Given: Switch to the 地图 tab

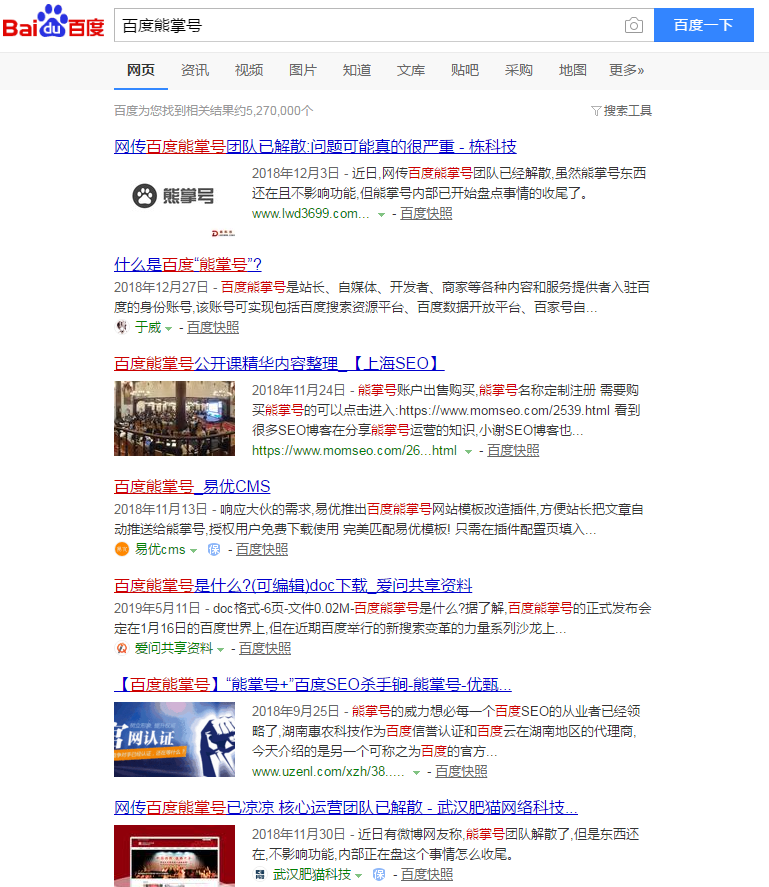Looking at the screenshot, I should 573,70.
